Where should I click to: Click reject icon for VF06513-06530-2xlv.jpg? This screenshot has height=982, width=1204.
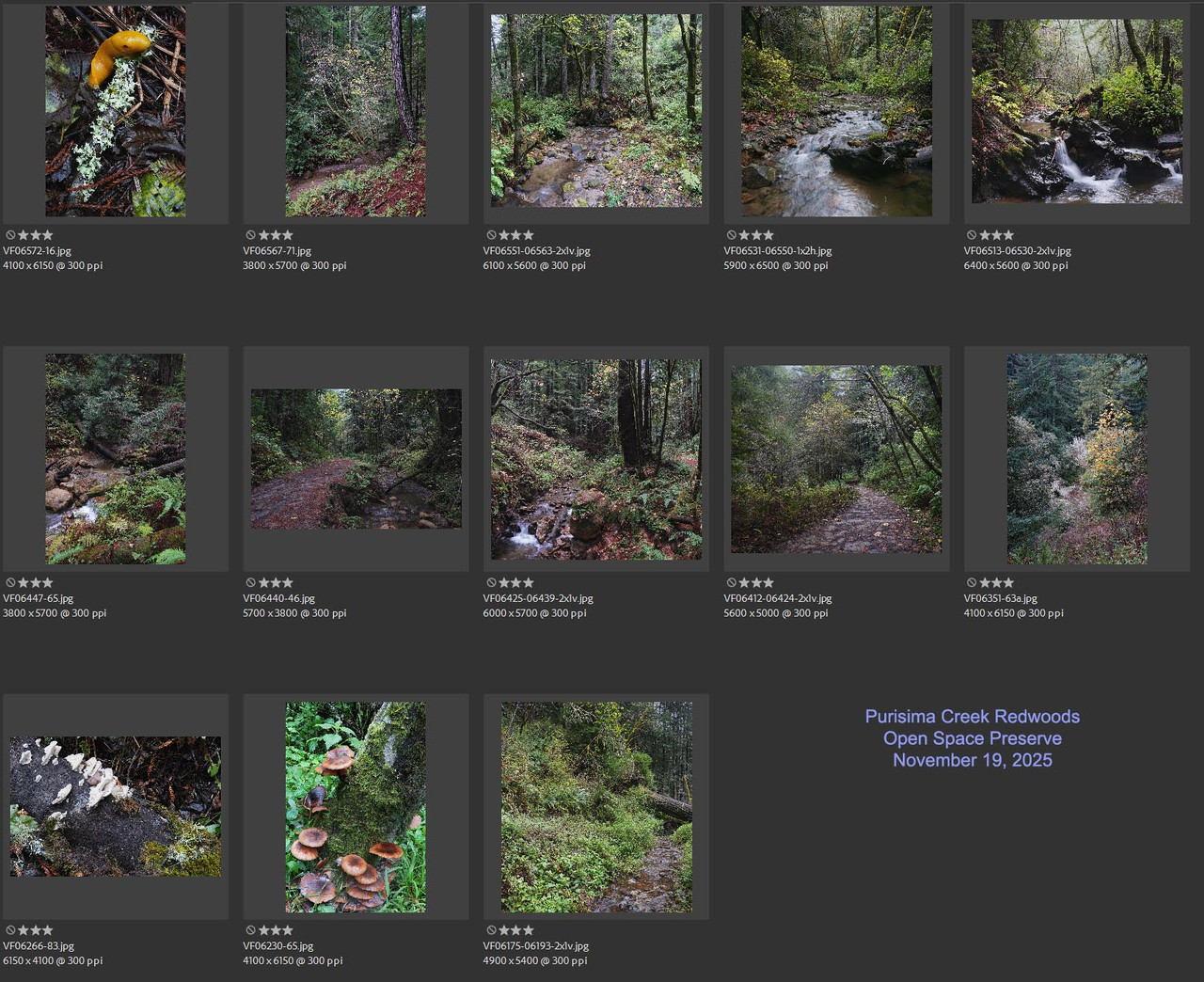[972, 235]
